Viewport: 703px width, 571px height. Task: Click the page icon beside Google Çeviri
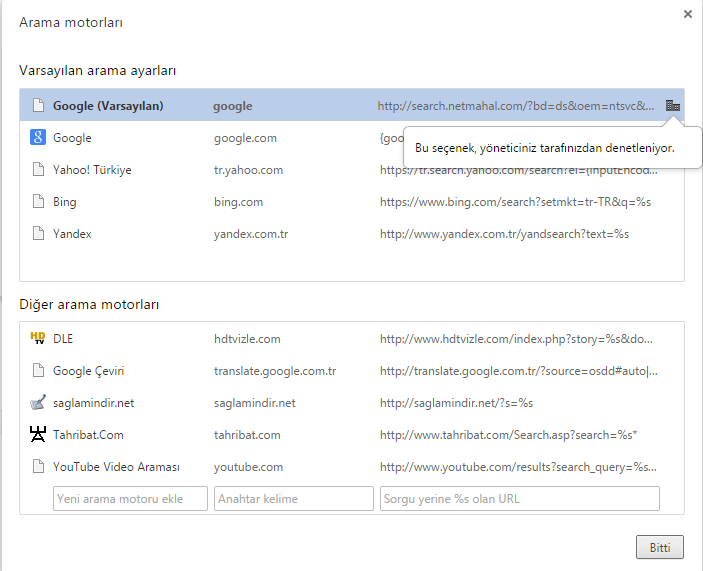click(39, 370)
